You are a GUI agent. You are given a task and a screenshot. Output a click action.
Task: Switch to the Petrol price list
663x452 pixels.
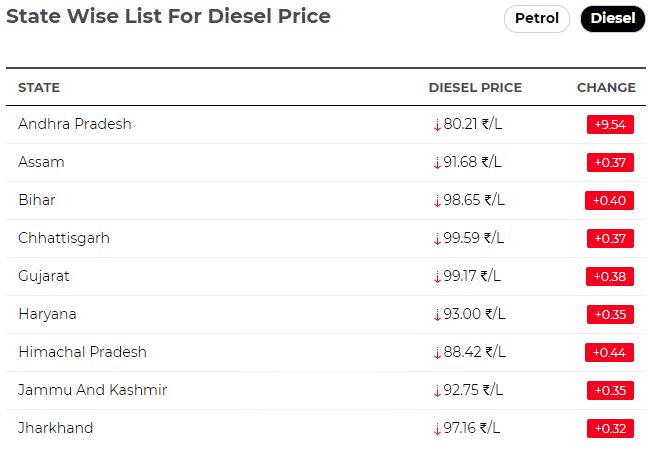(537, 19)
